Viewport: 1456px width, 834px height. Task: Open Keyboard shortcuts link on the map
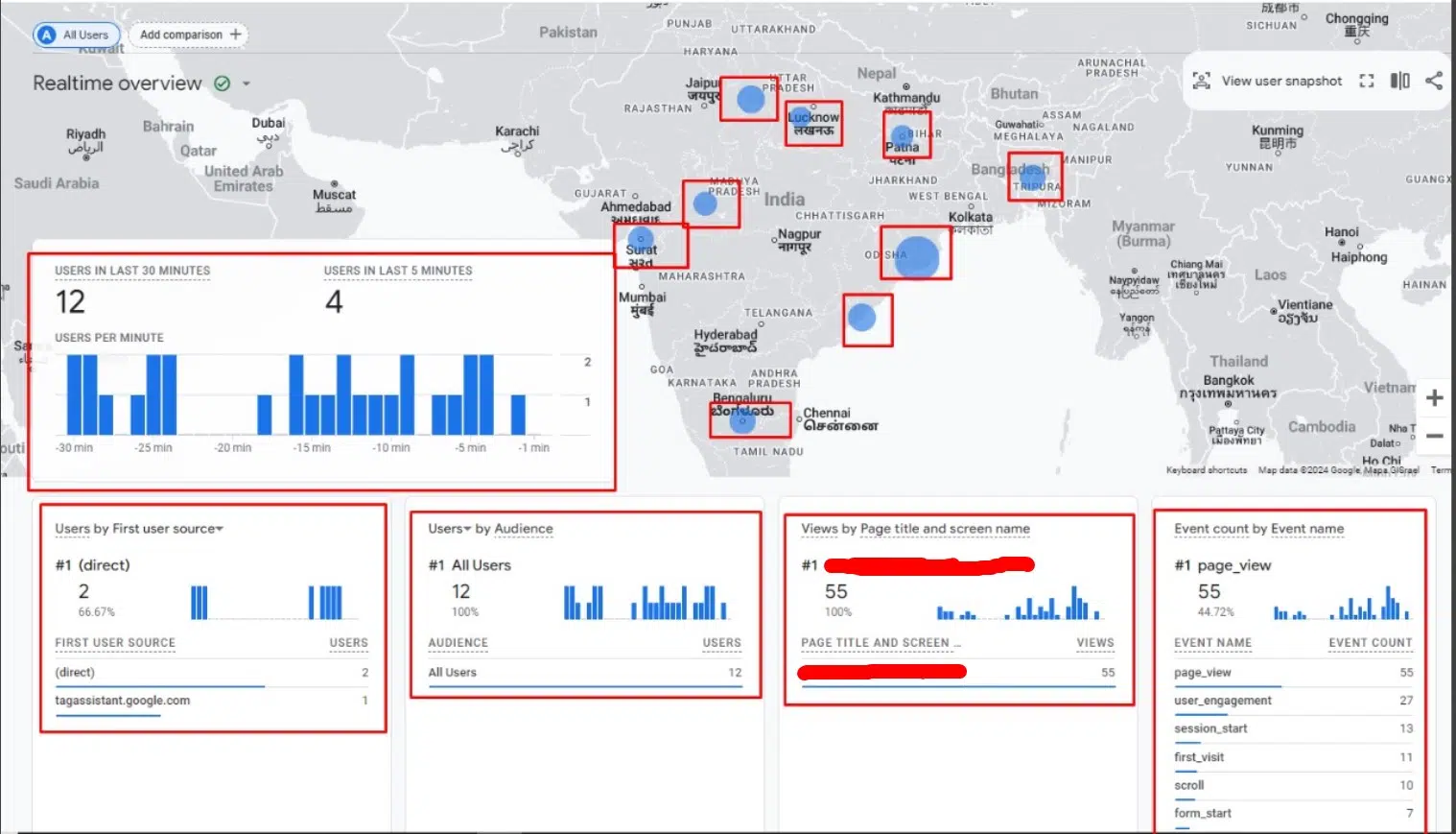click(1206, 470)
